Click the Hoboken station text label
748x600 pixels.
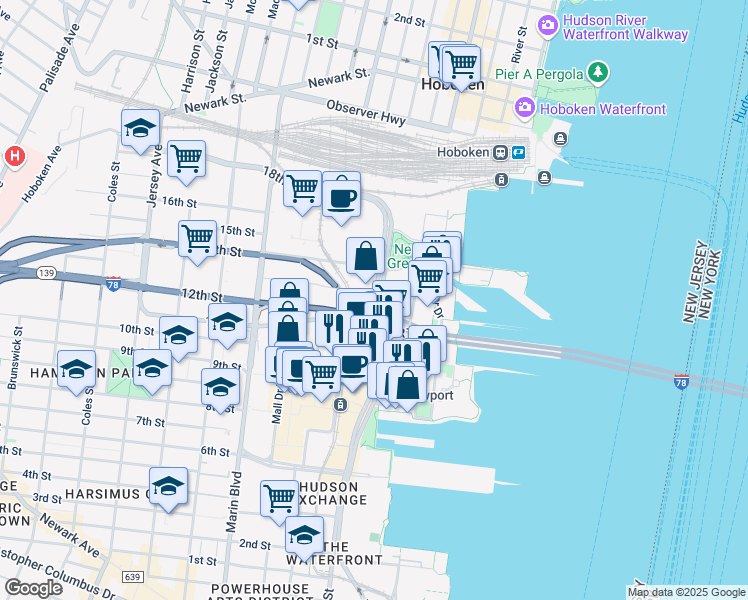click(463, 153)
